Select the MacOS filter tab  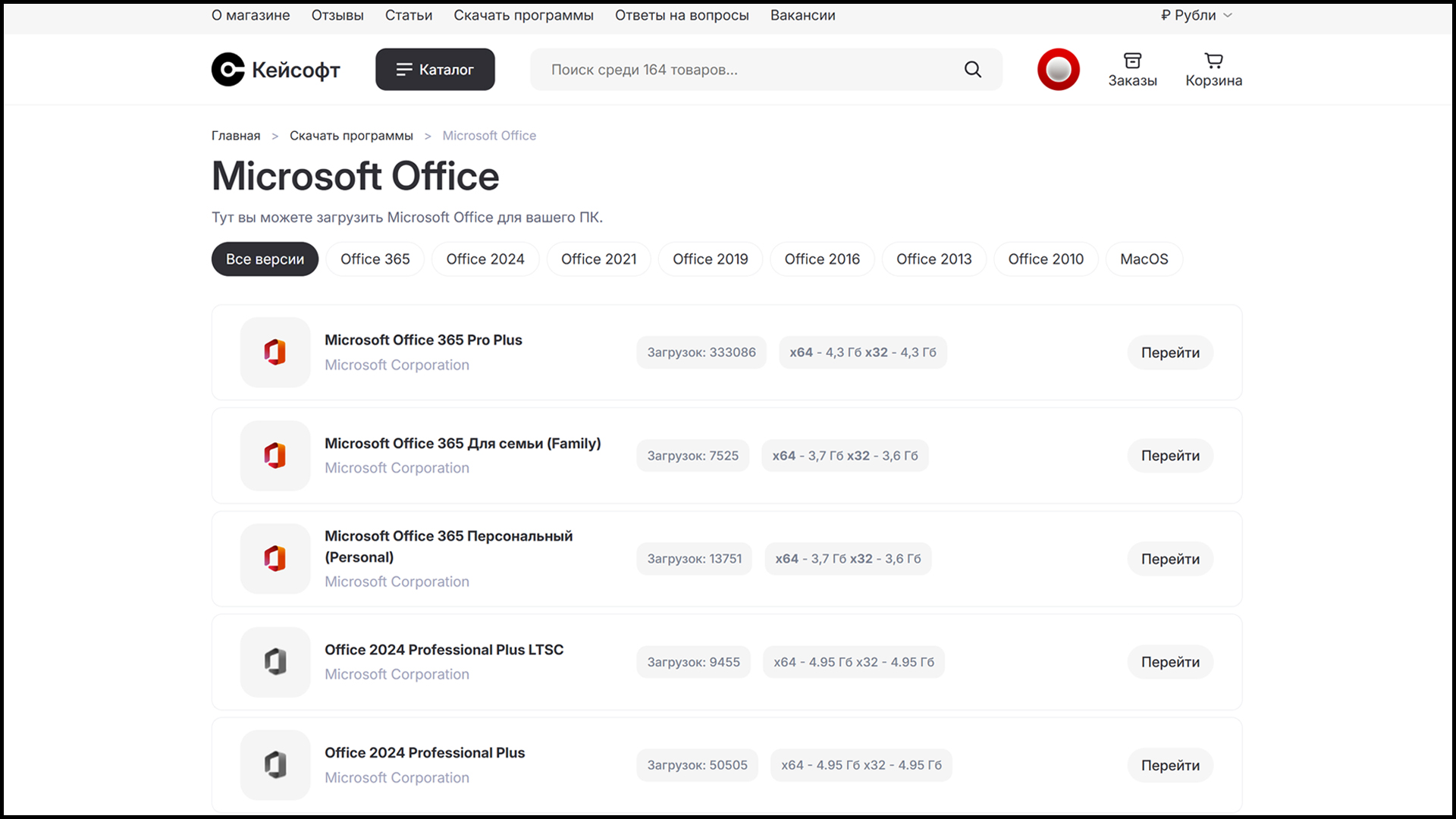tap(1144, 259)
